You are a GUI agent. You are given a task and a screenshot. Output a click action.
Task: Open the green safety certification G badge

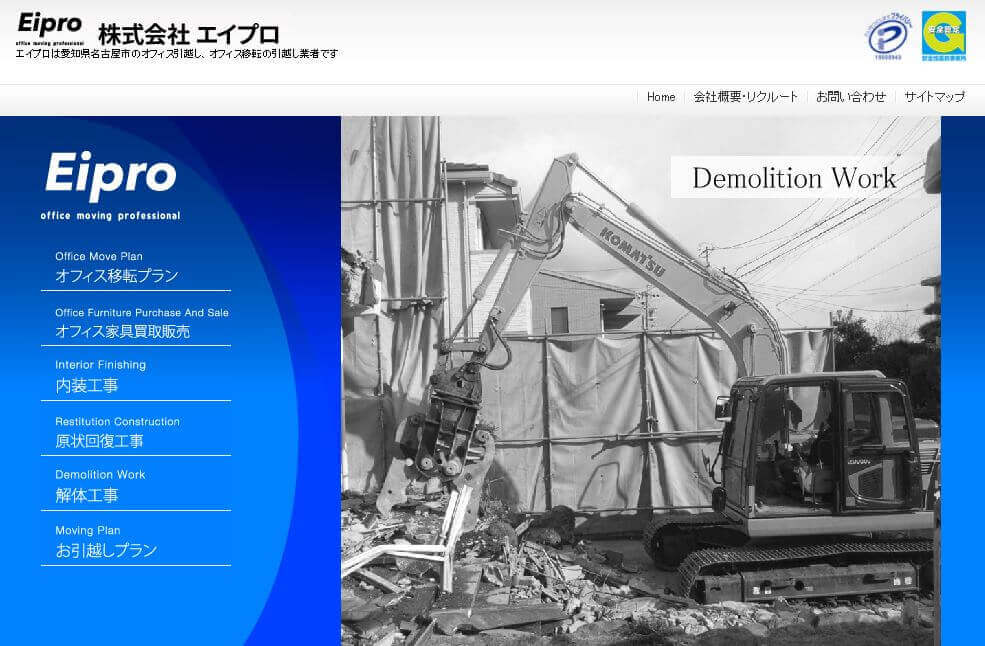pyautogui.click(x=944, y=36)
